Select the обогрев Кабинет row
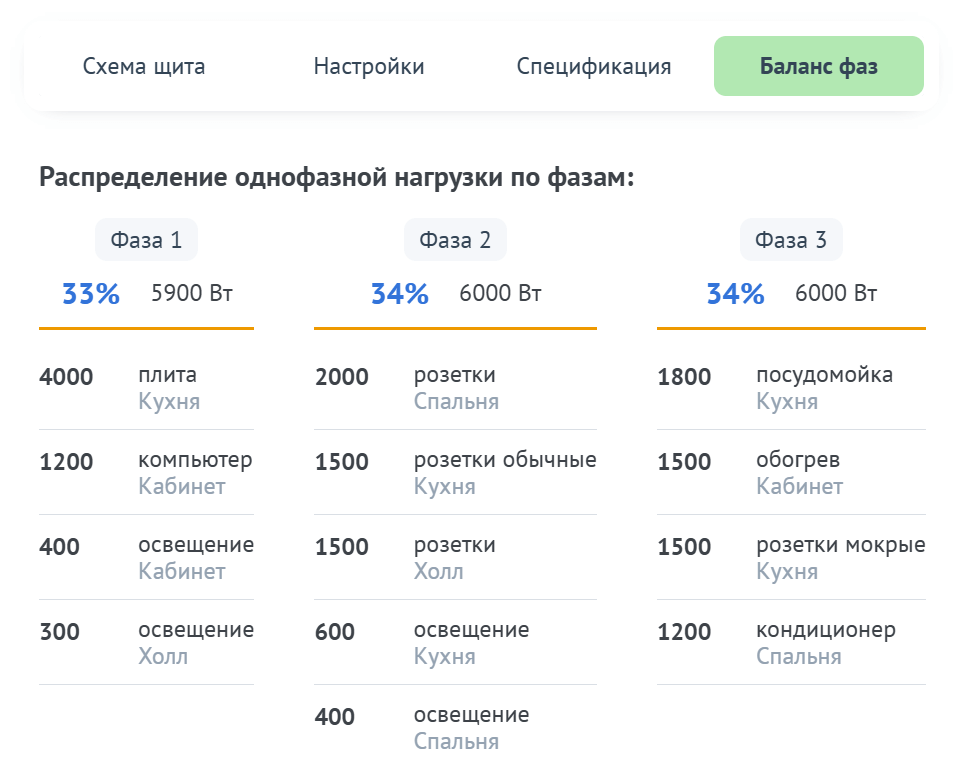 pyautogui.click(x=791, y=472)
